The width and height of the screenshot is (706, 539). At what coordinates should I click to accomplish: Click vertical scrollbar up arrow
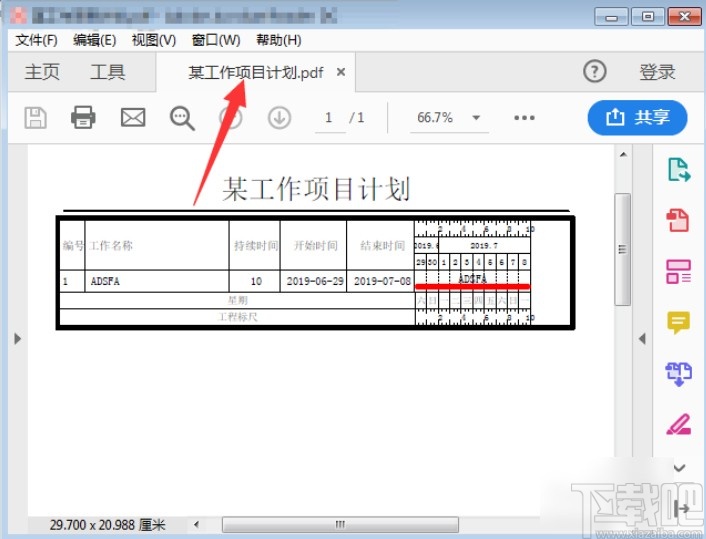623,154
